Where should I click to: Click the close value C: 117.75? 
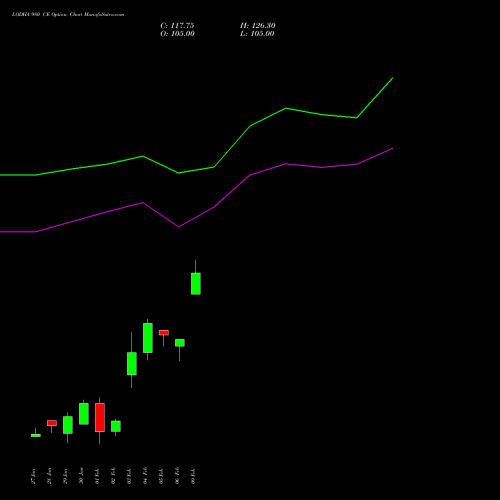coord(177,26)
